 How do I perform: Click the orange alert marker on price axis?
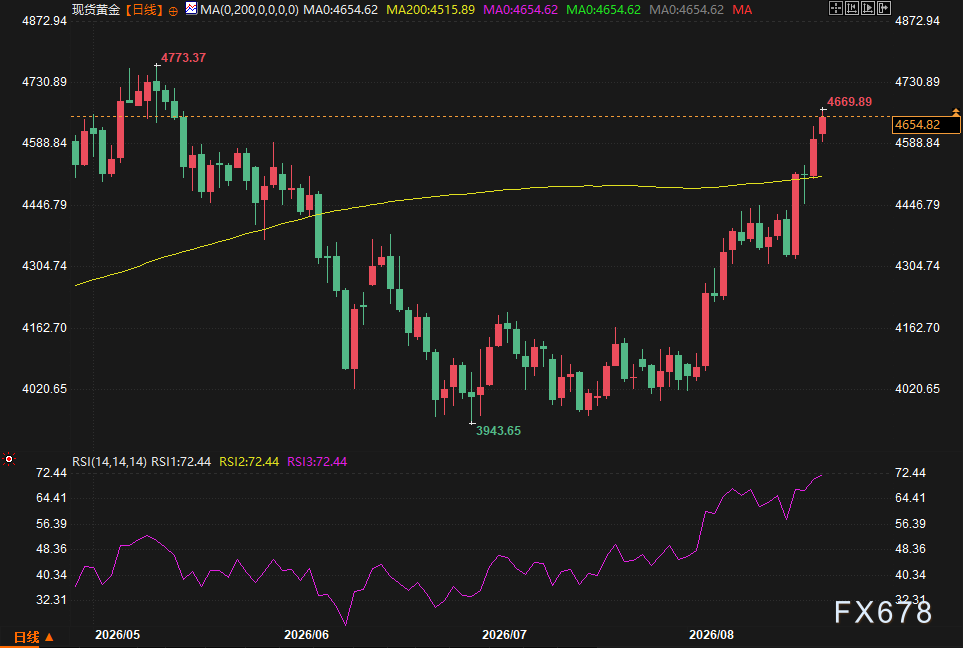[956, 112]
